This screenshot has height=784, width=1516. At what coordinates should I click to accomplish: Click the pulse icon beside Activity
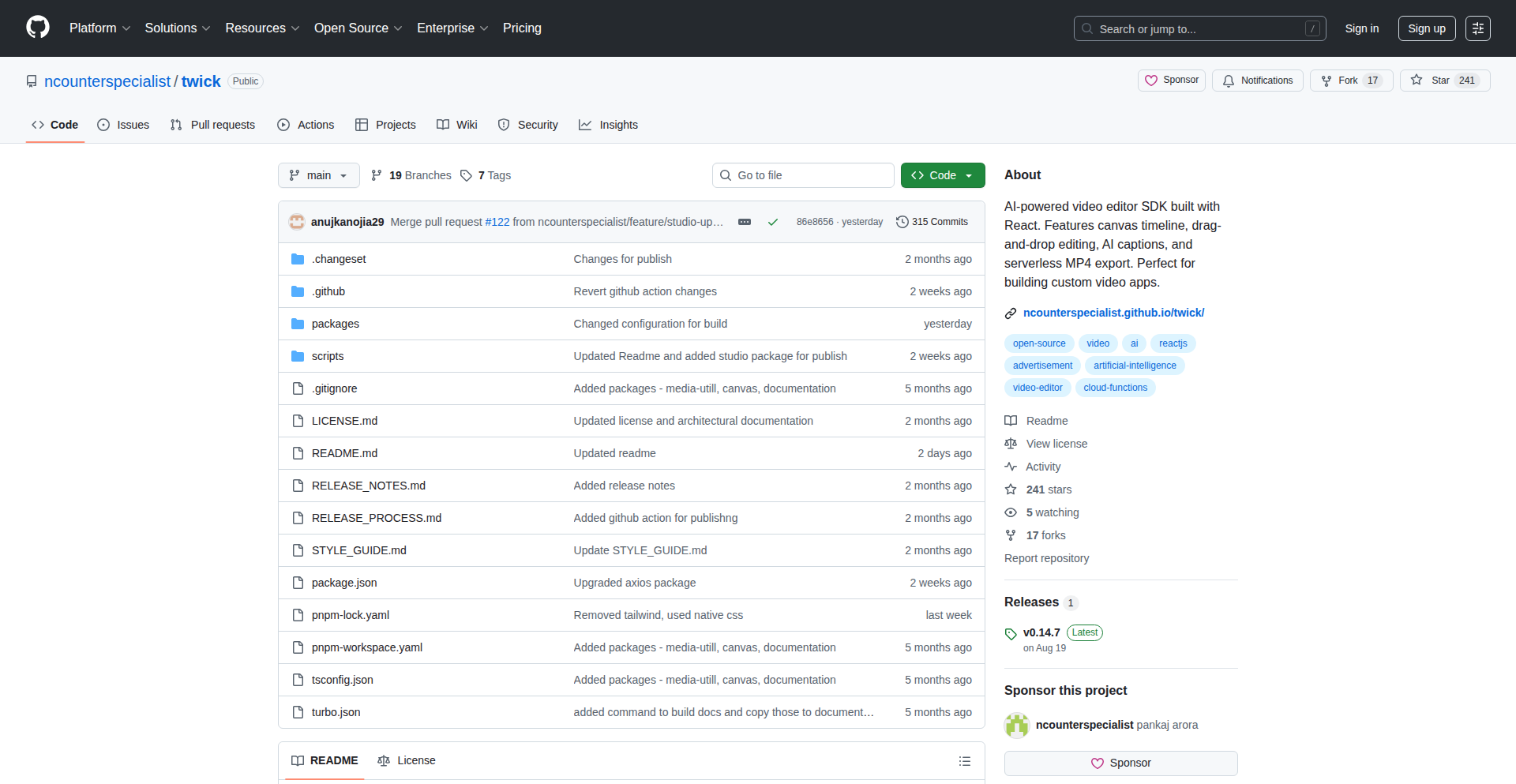pos(1011,467)
